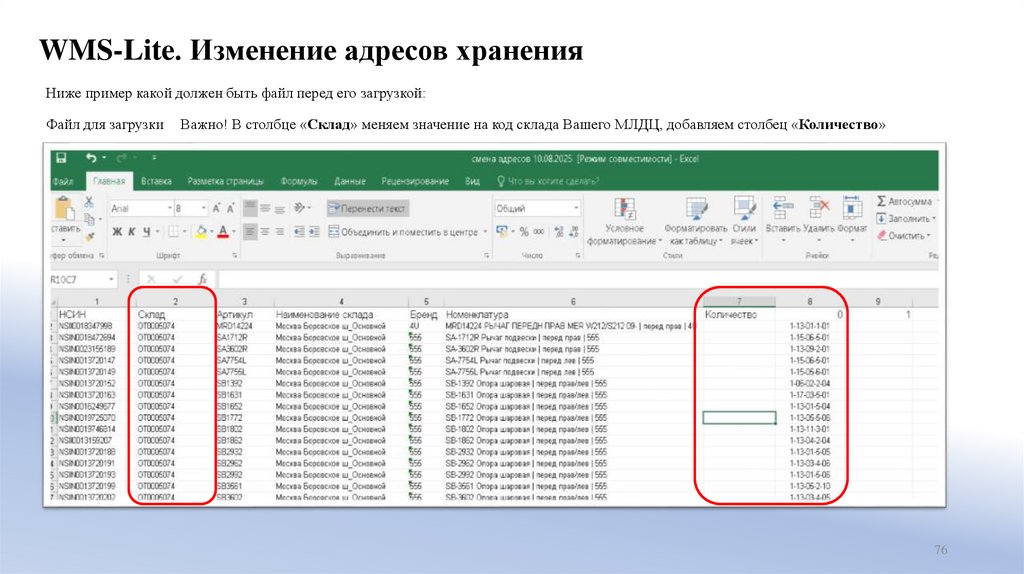Screen dimensions: 1024x574
Task: Open the Arial font name dropdown
Action: coord(168,208)
